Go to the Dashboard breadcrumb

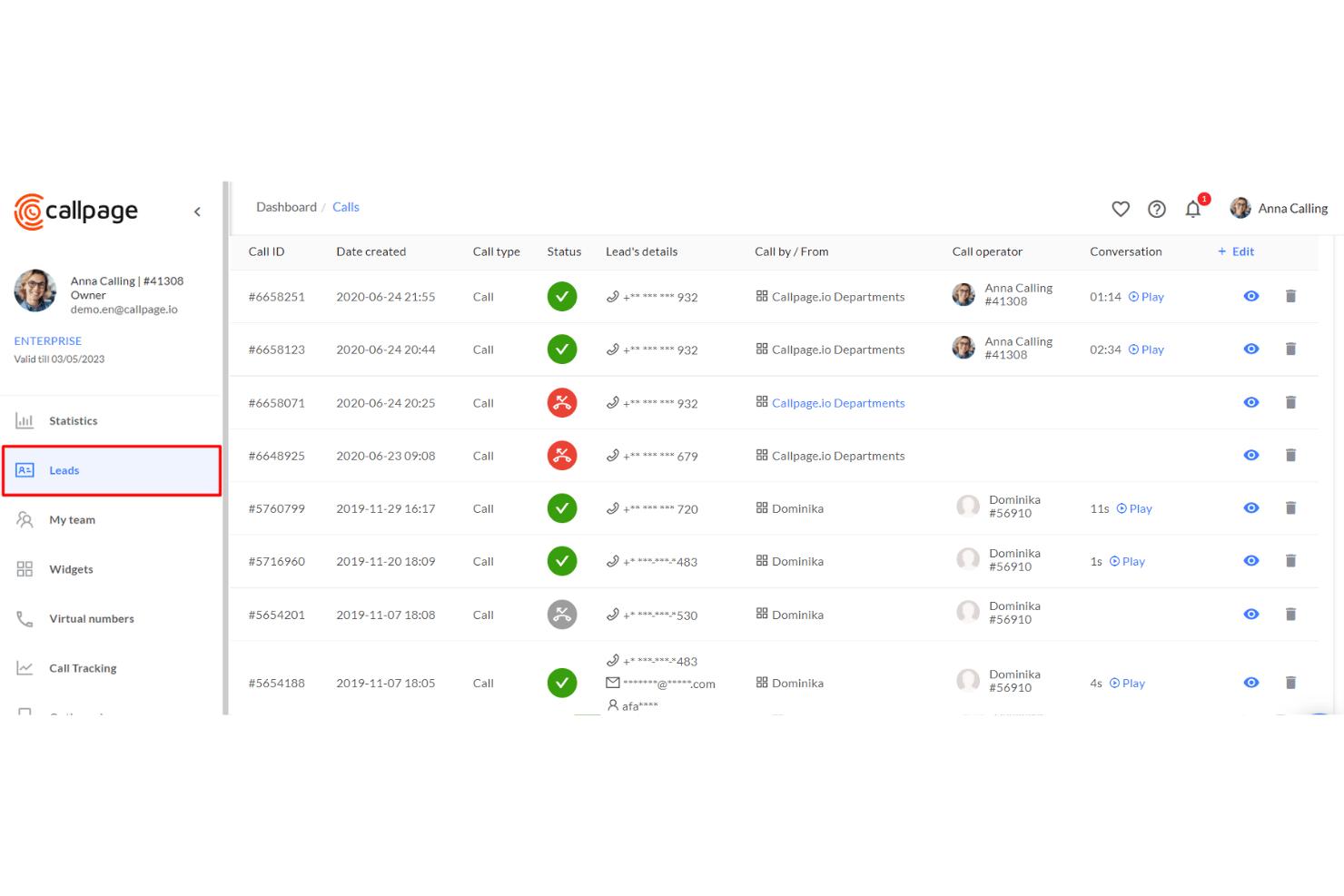coord(286,207)
